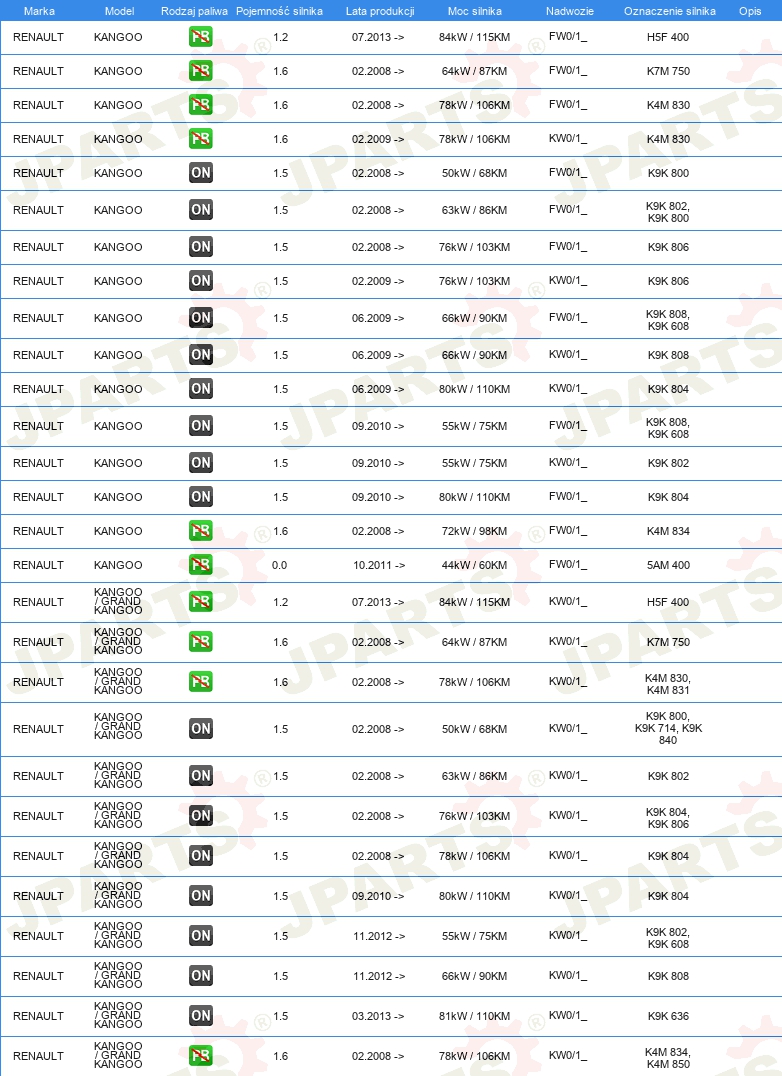Click petrol icon in Grand Kangoo K7M 750 row

tap(201, 642)
